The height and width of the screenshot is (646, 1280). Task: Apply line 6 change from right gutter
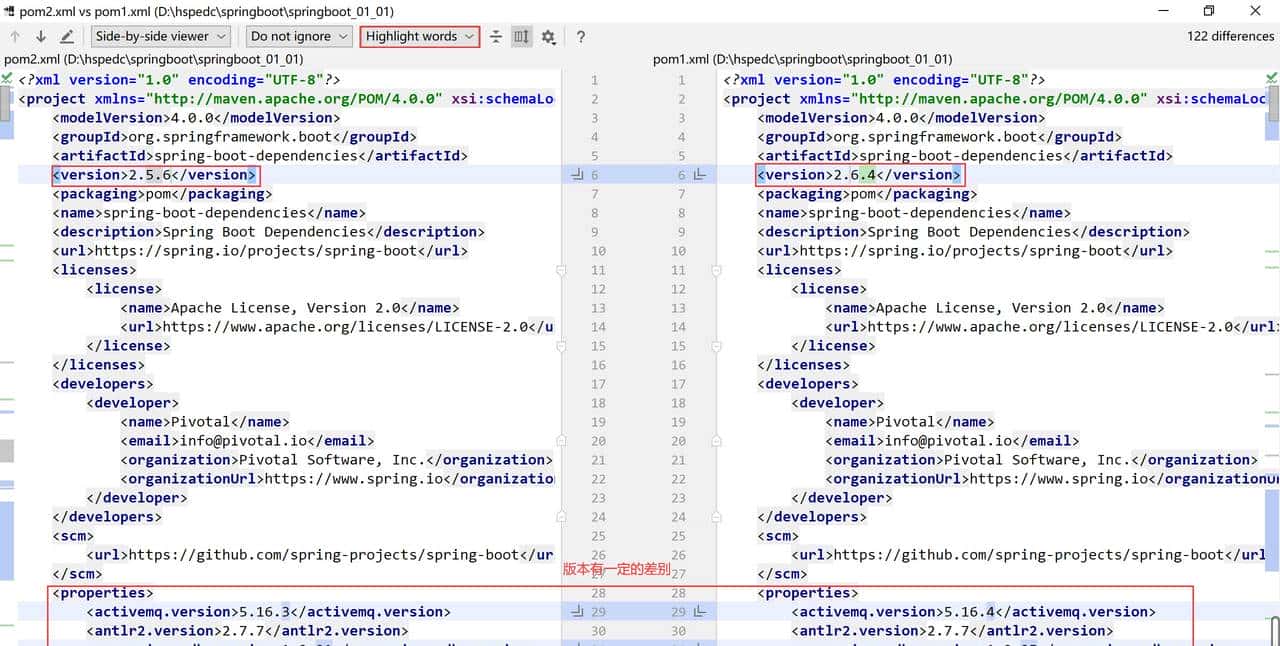click(x=700, y=175)
